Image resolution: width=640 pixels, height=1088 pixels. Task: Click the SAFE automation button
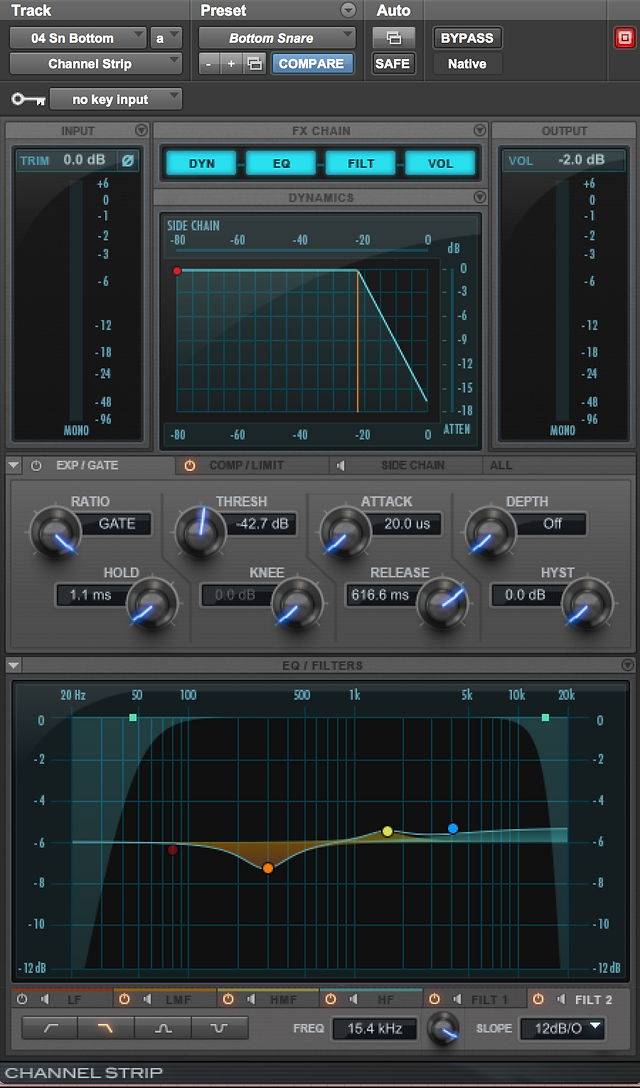tap(394, 64)
